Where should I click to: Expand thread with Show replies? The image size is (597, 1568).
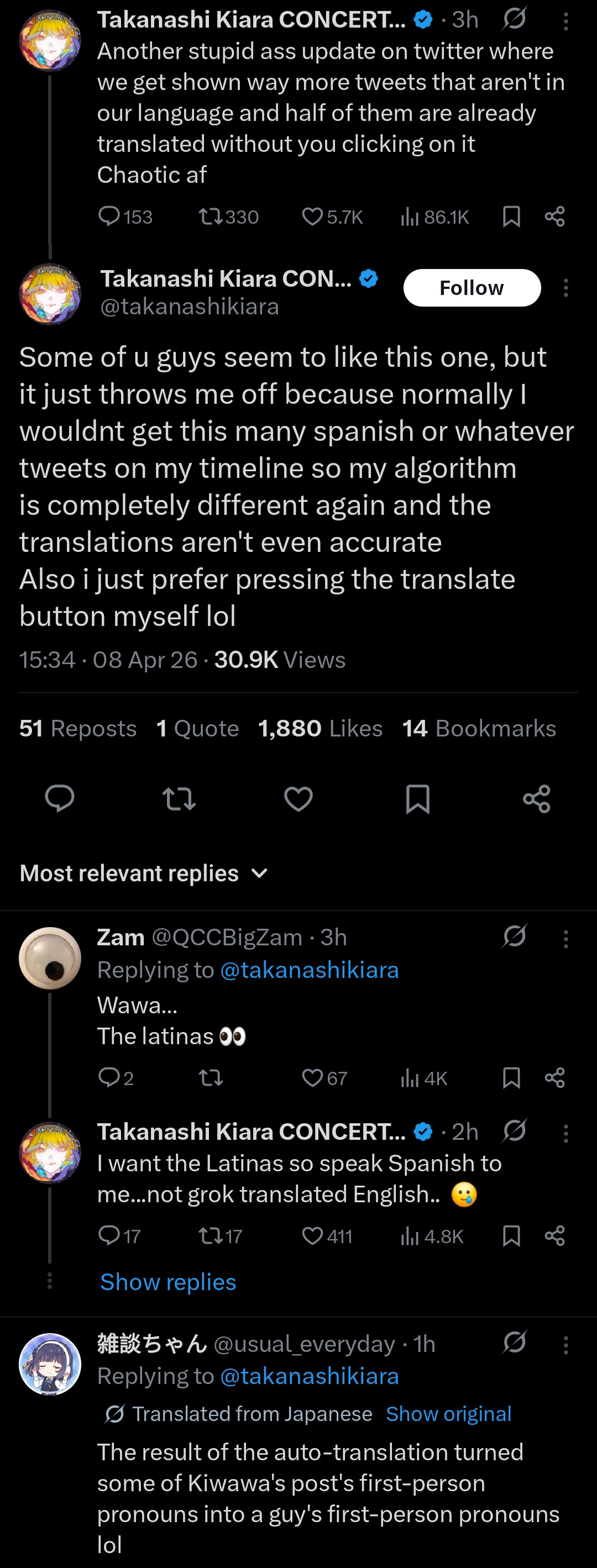(x=168, y=1281)
